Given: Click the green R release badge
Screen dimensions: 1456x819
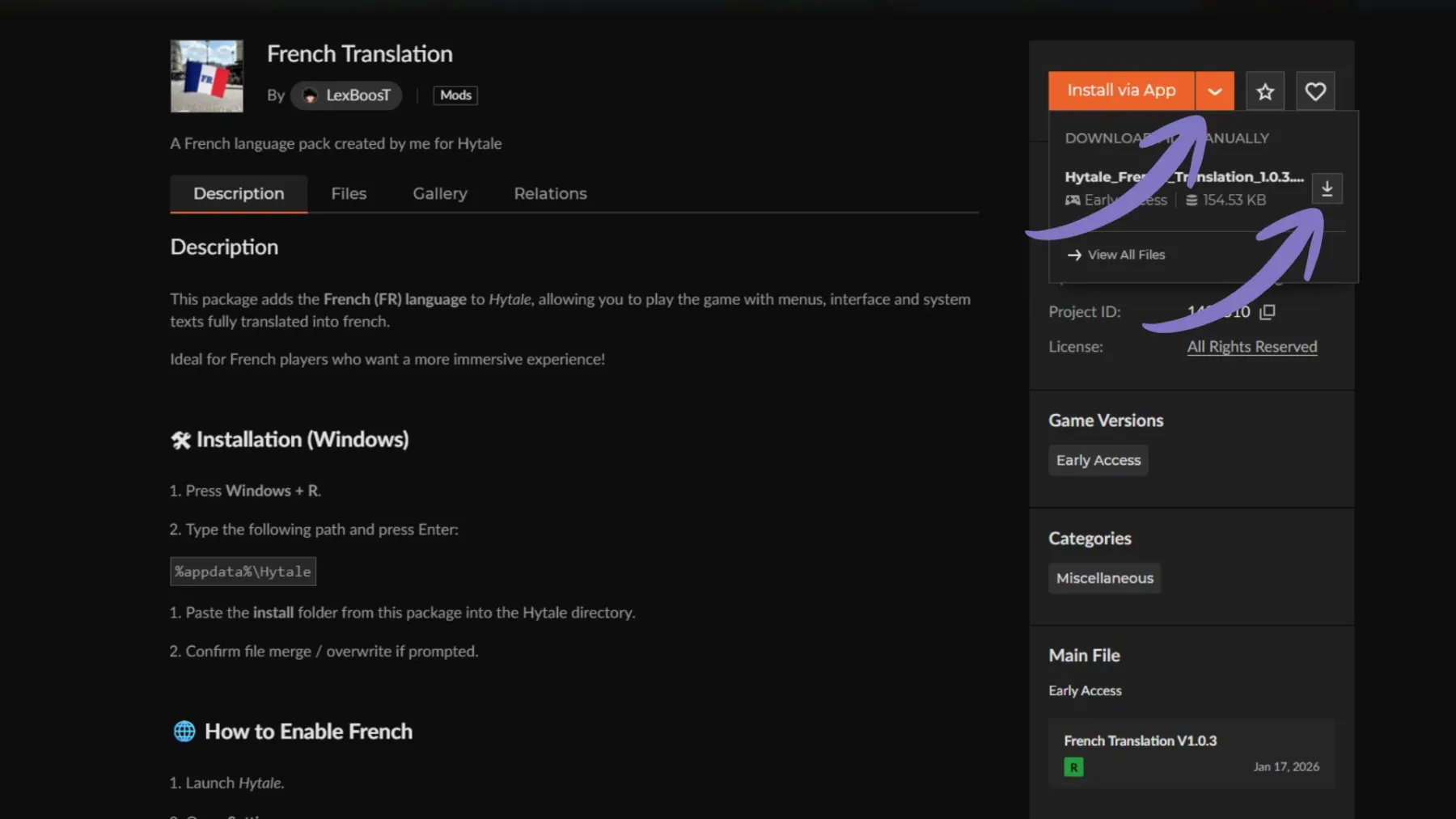Looking at the screenshot, I should click(x=1073, y=766).
